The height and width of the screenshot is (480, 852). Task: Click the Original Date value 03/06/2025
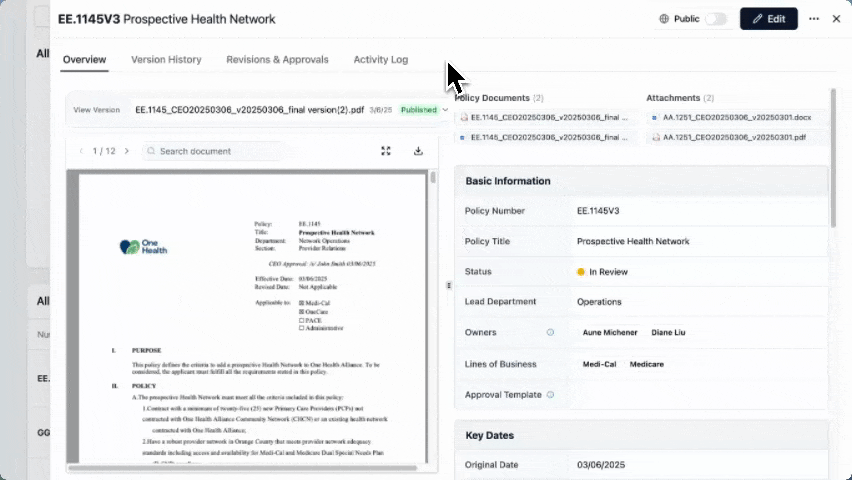pos(601,465)
